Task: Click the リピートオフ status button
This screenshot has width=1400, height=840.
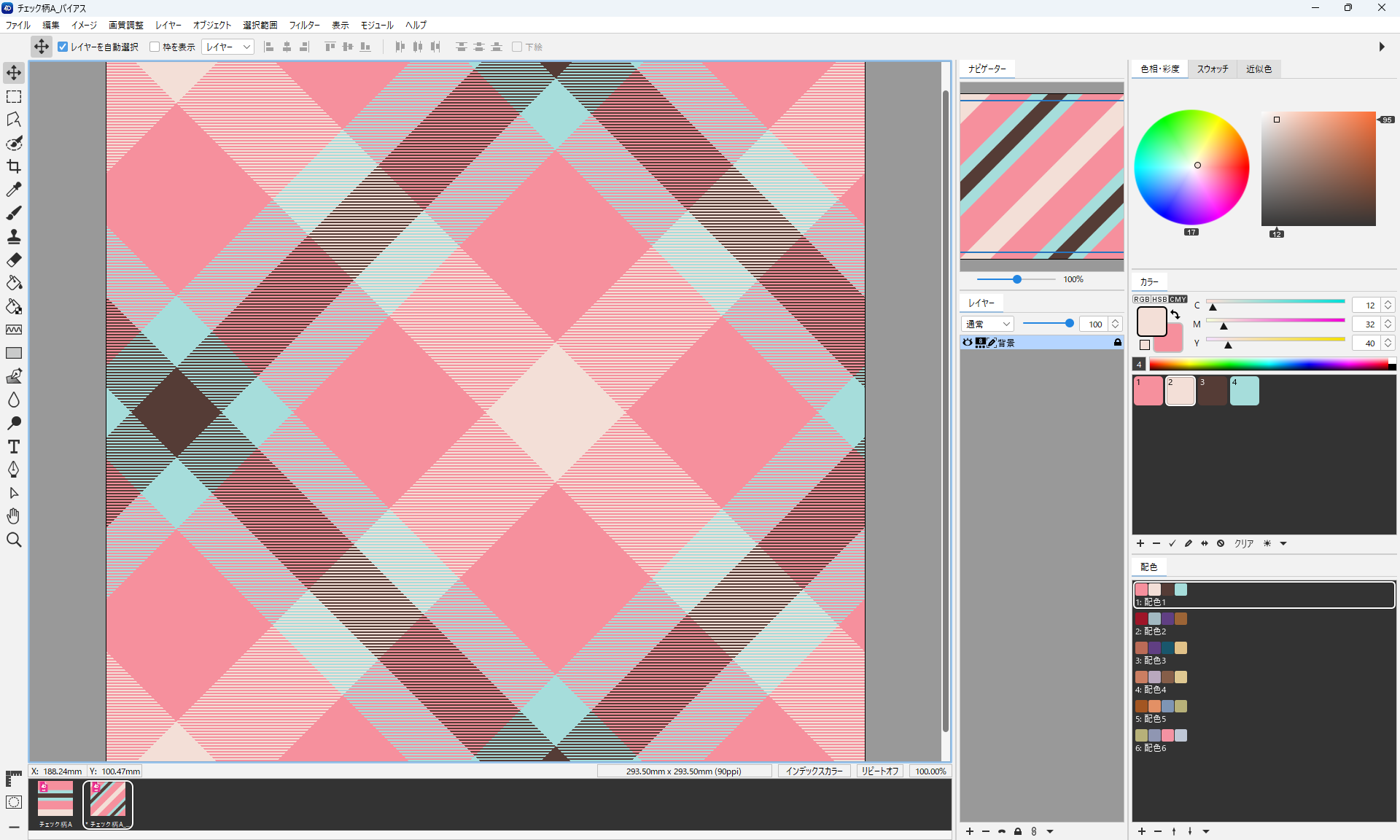Action: [880, 771]
